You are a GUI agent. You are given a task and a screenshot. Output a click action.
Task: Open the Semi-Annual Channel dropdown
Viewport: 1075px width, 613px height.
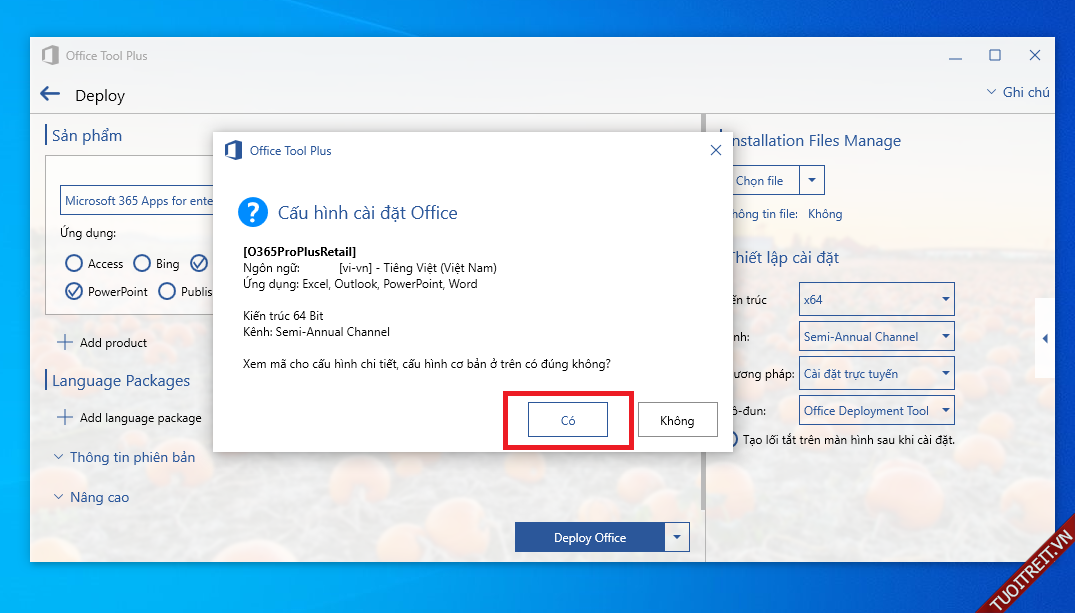877,337
